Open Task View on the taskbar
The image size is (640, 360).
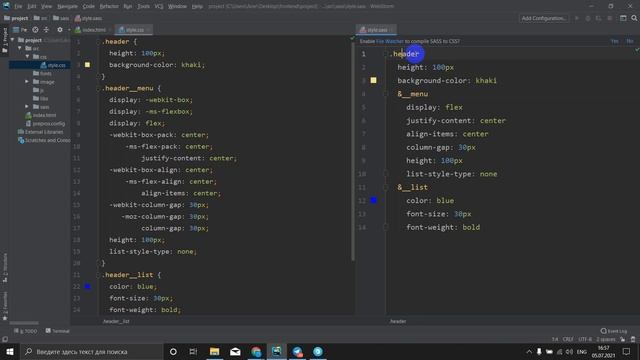click(x=193, y=351)
